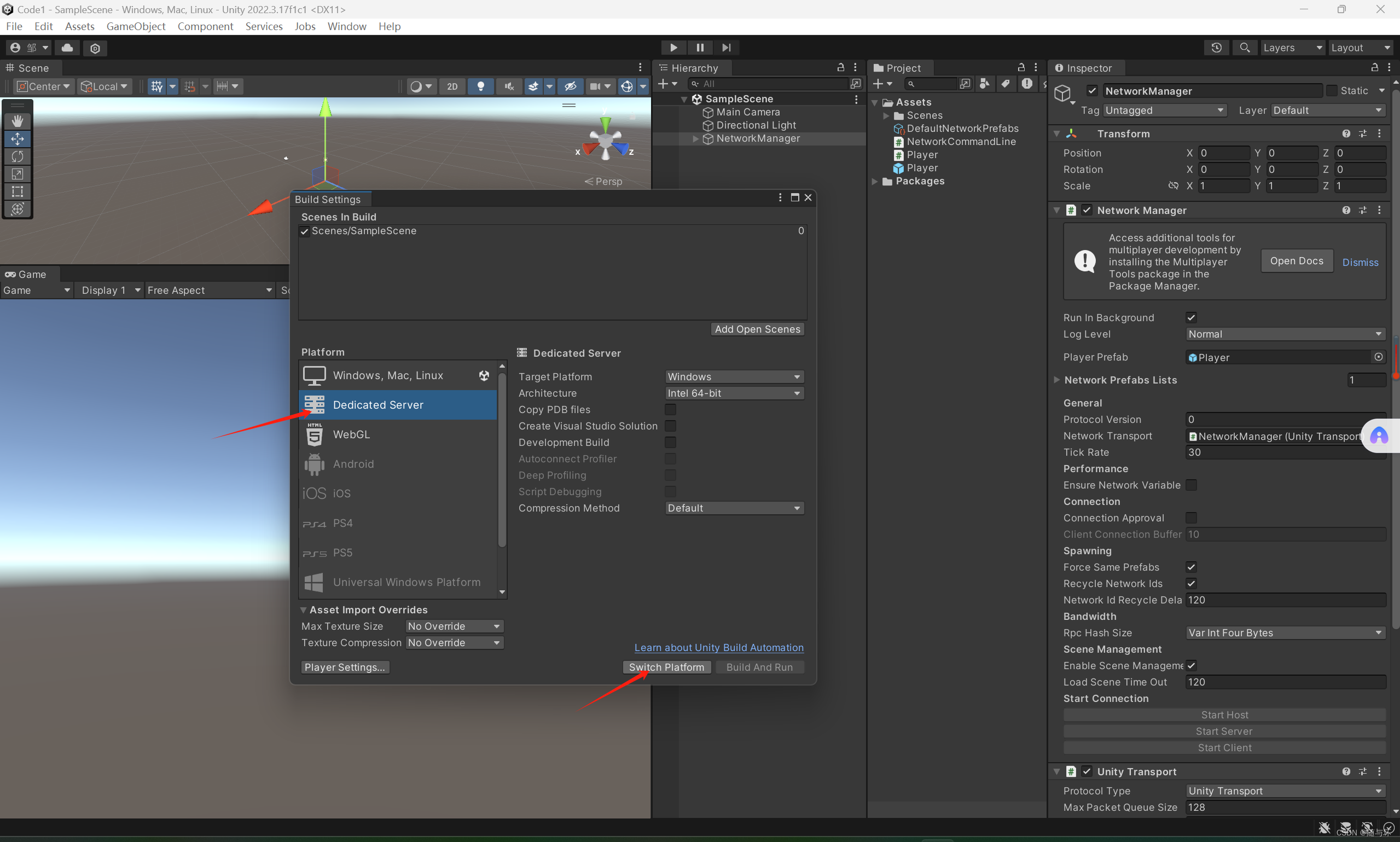Select the Rotate tool in Scene toolbar
The width and height of the screenshot is (1400, 842).
coord(18,156)
